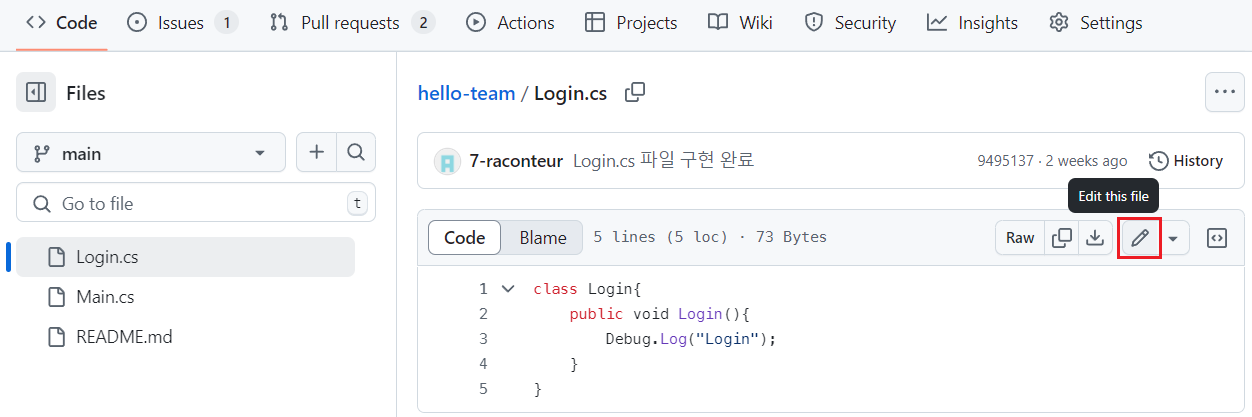Open the file History
Image resolution: width=1252 pixels, height=417 pixels.
(1186, 161)
